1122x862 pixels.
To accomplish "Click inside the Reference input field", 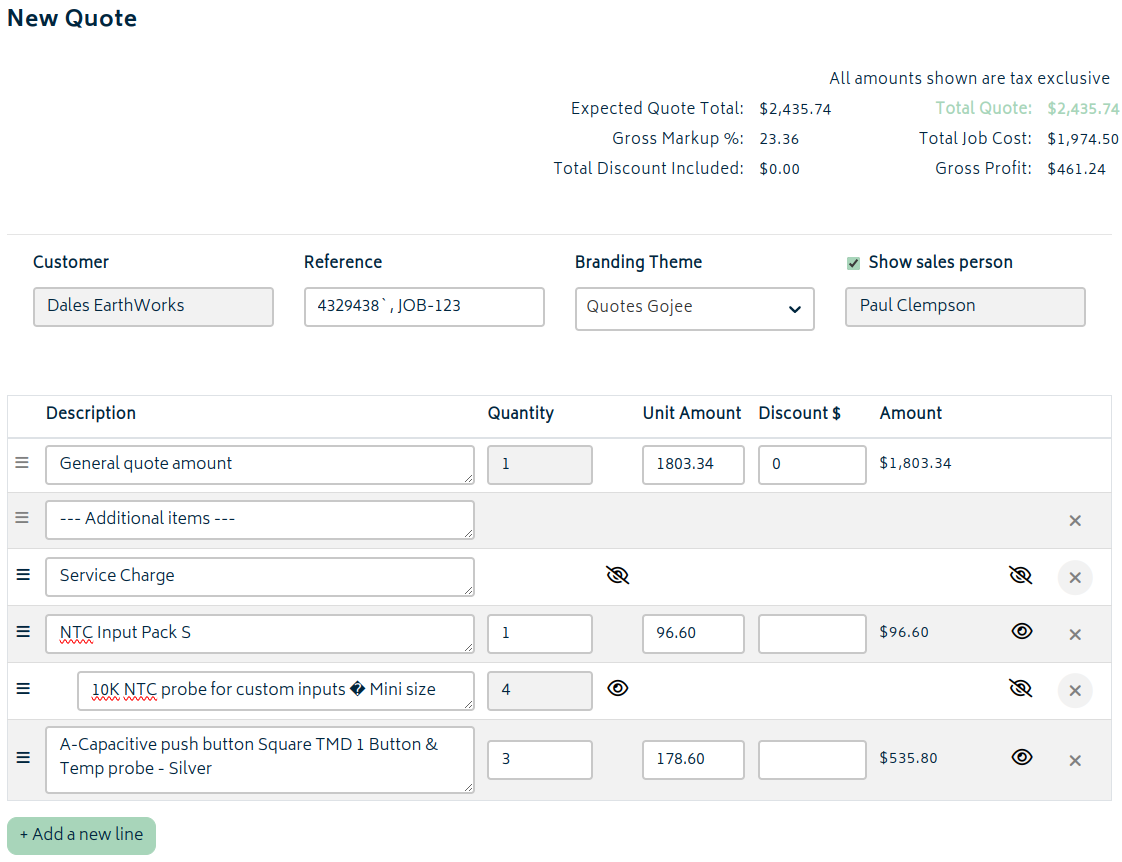I will [x=423, y=307].
